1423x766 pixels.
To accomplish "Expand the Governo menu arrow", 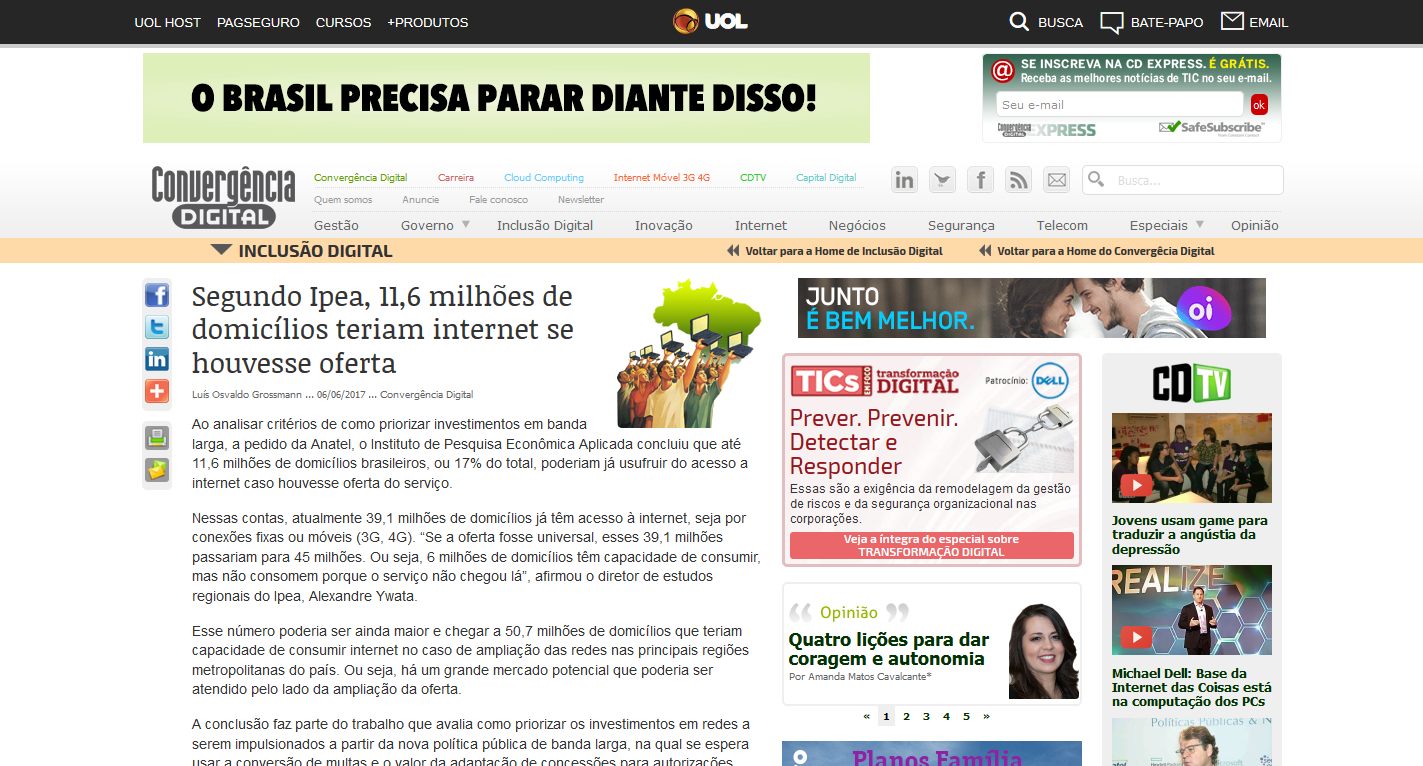I will [465, 224].
